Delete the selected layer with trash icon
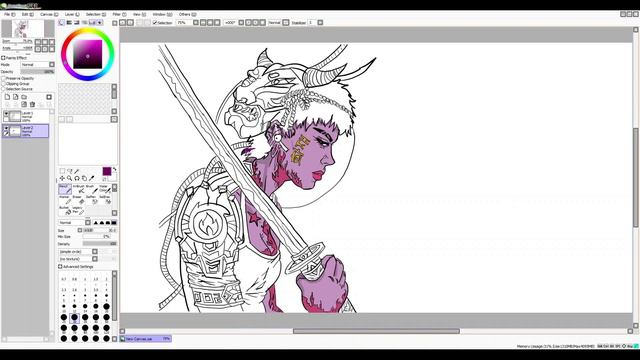Image resolution: width=640 pixels, height=360 pixels. [33, 104]
